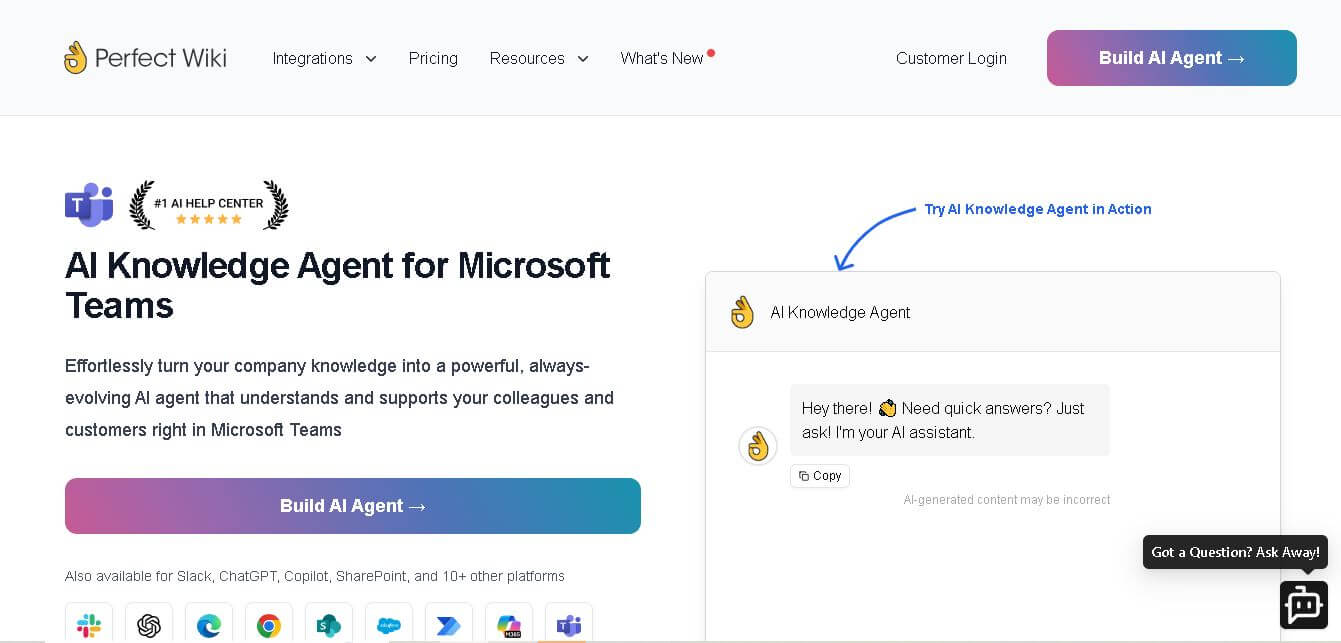Click the header Build AI Agent button
1341x643 pixels.
(1171, 58)
